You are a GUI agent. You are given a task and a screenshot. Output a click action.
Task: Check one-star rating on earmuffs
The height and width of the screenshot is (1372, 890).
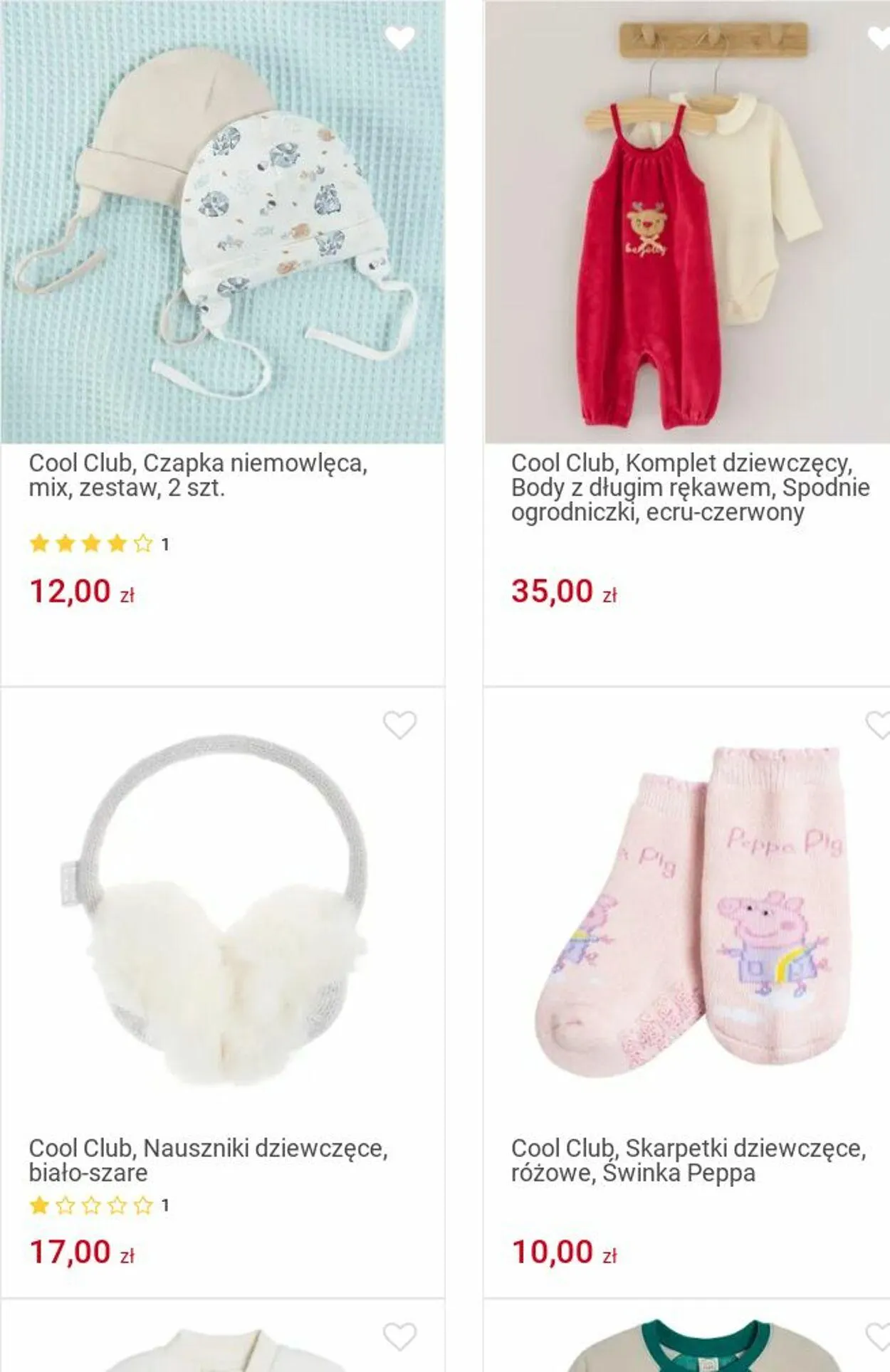99,1205
